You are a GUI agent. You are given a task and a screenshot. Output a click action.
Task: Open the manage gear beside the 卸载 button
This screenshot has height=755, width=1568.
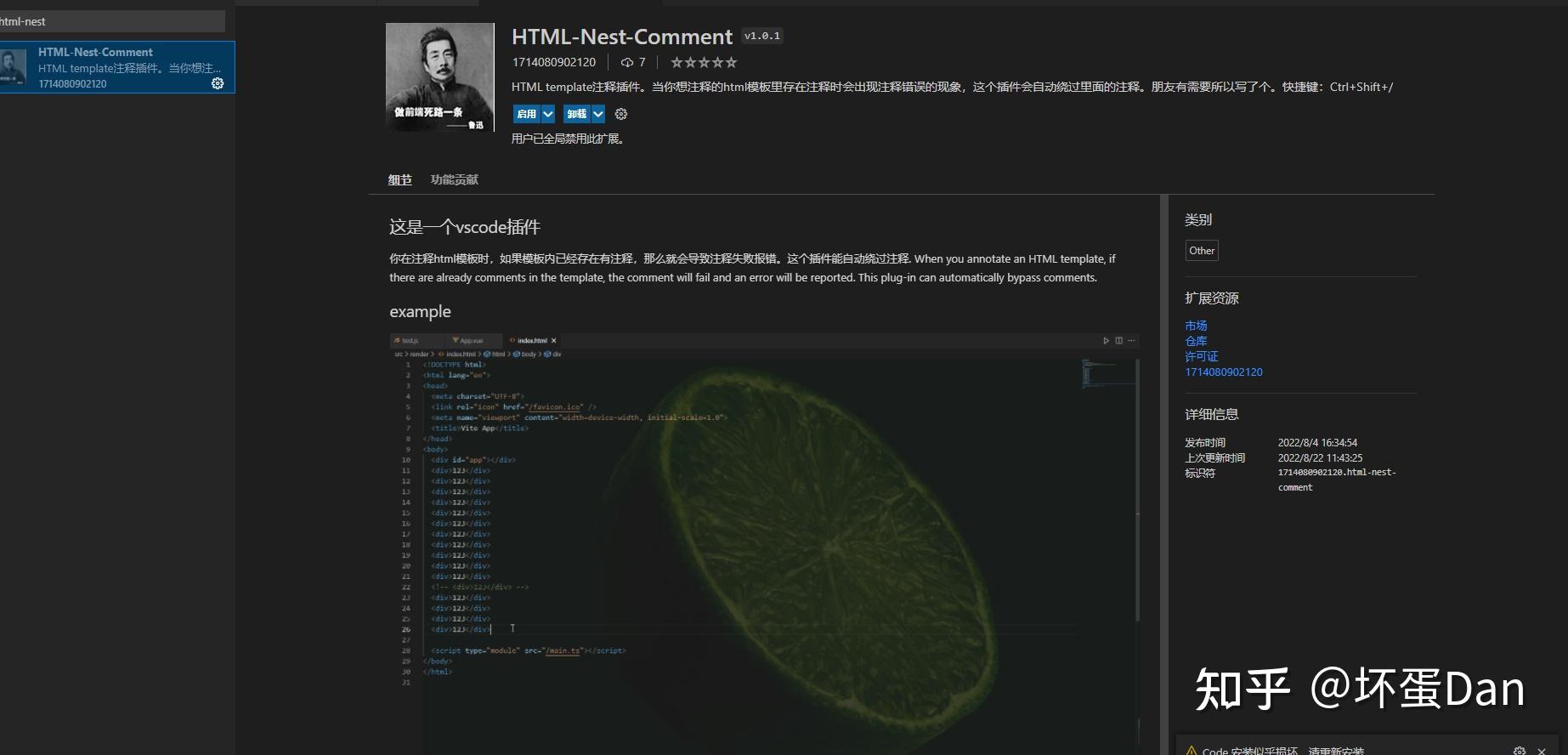click(621, 114)
